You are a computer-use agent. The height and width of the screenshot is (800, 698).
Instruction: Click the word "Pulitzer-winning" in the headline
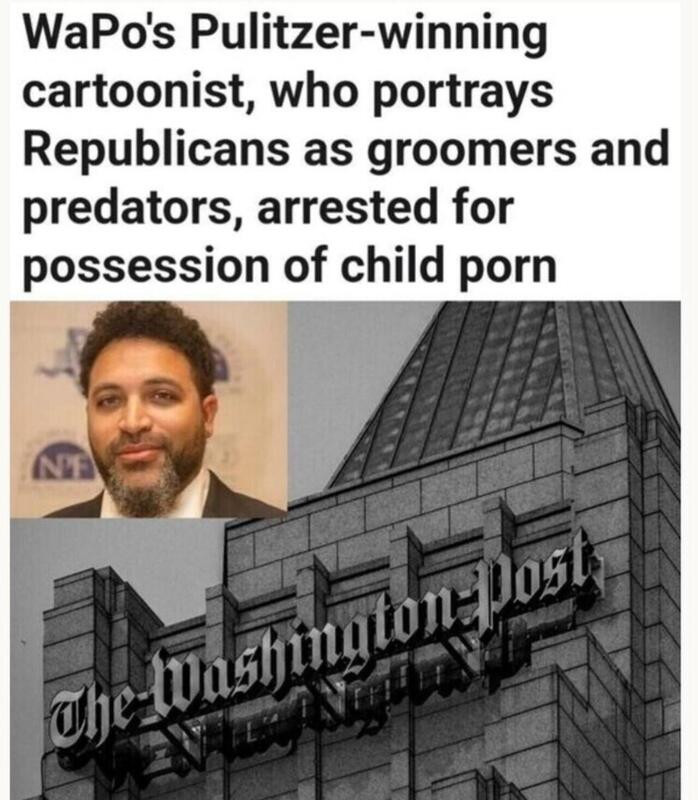(x=368, y=35)
